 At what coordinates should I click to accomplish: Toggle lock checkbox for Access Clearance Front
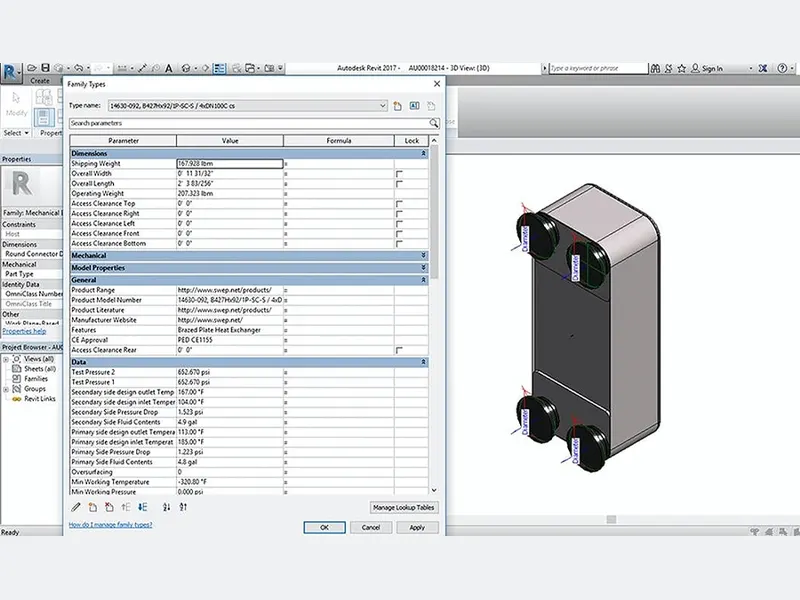[399, 234]
